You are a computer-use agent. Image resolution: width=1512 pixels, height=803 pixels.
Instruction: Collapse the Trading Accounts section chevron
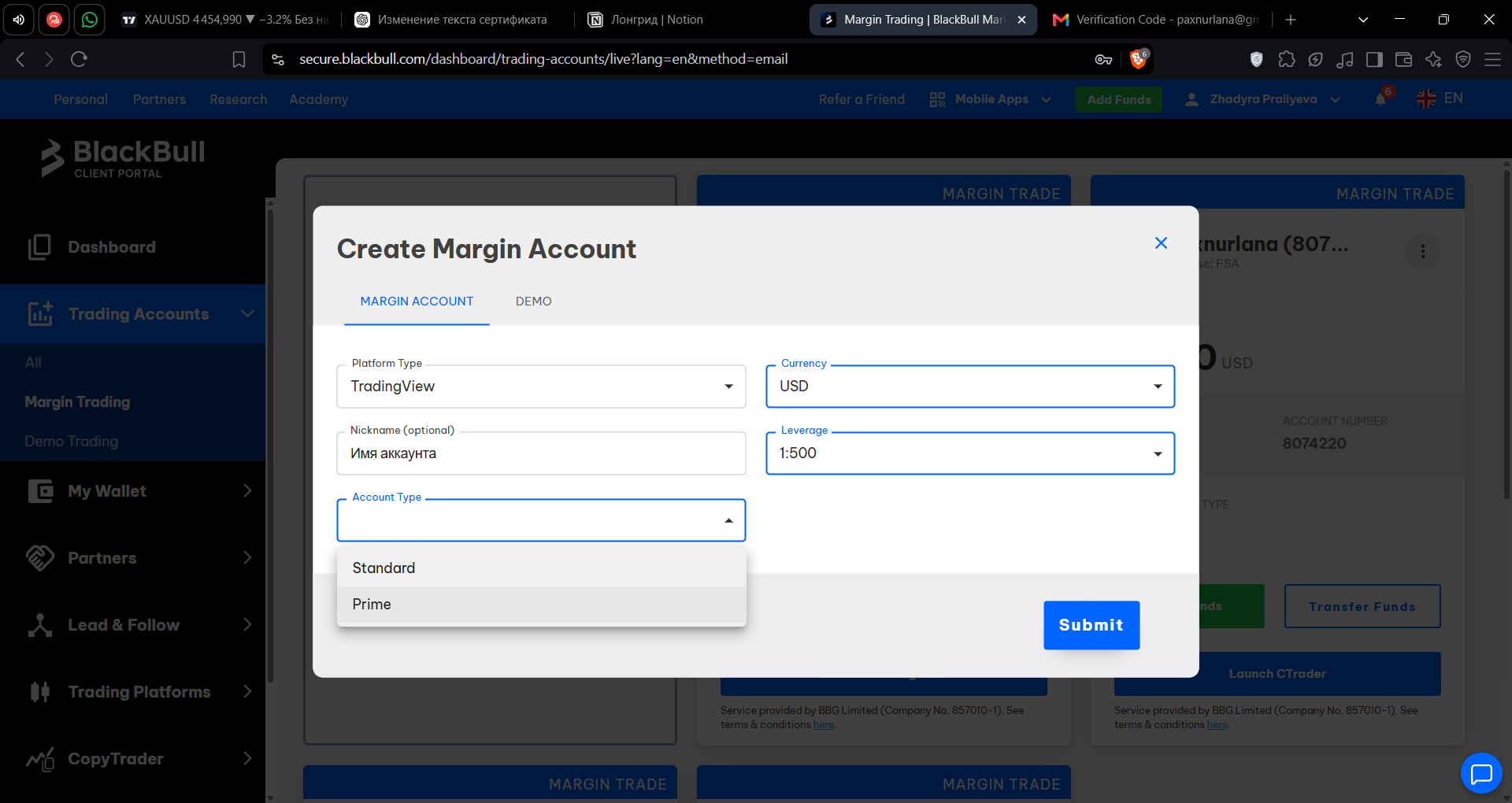247,313
